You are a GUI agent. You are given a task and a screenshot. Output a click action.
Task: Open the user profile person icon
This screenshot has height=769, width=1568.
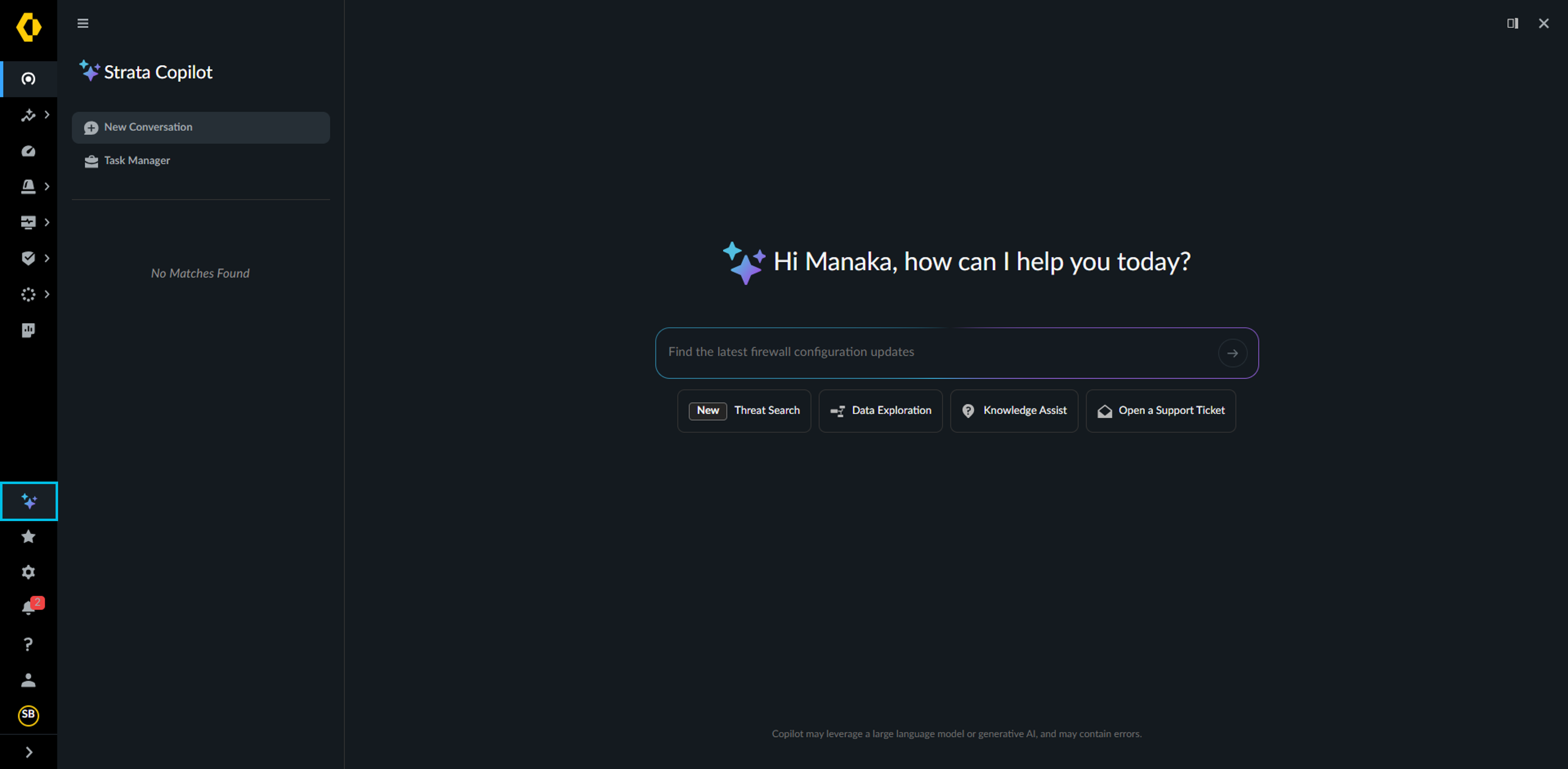29,680
